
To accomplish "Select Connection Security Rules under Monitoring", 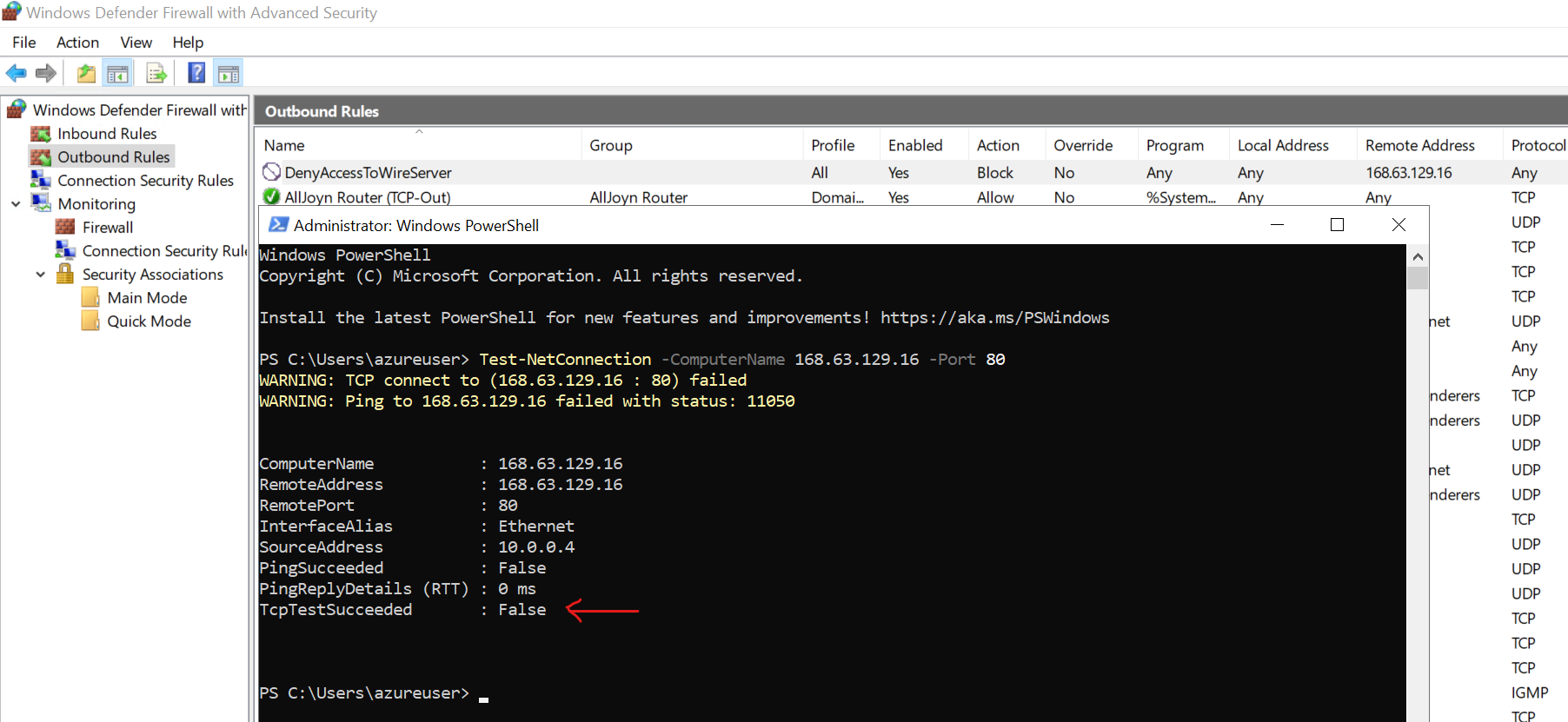I will [x=164, y=250].
